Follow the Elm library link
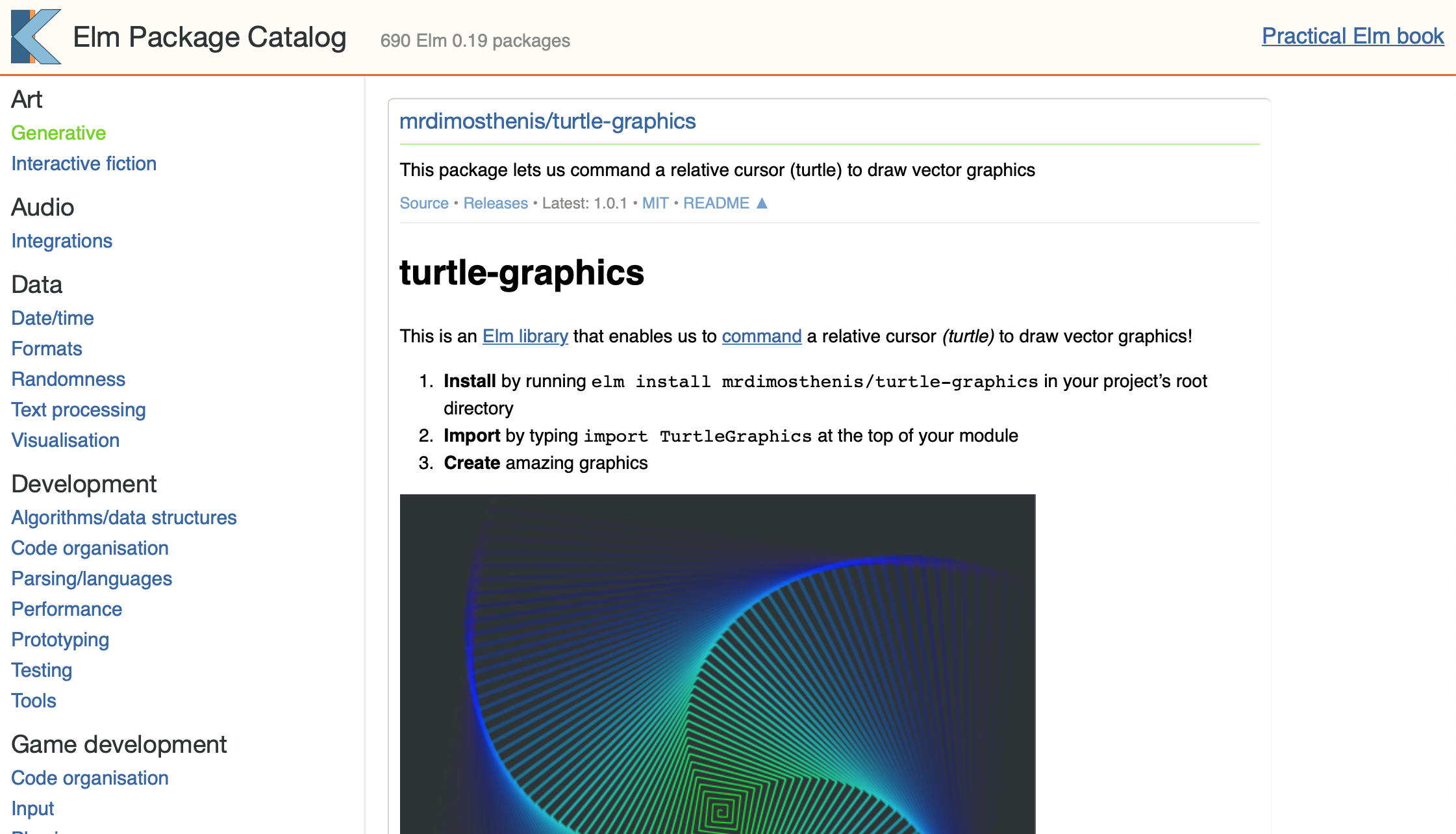 pyautogui.click(x=525, y=336)
